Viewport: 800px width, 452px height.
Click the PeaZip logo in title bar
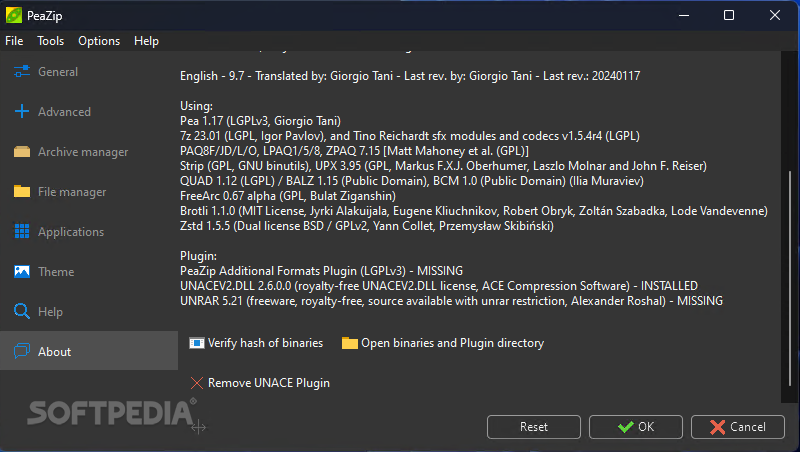coord(14,15)
